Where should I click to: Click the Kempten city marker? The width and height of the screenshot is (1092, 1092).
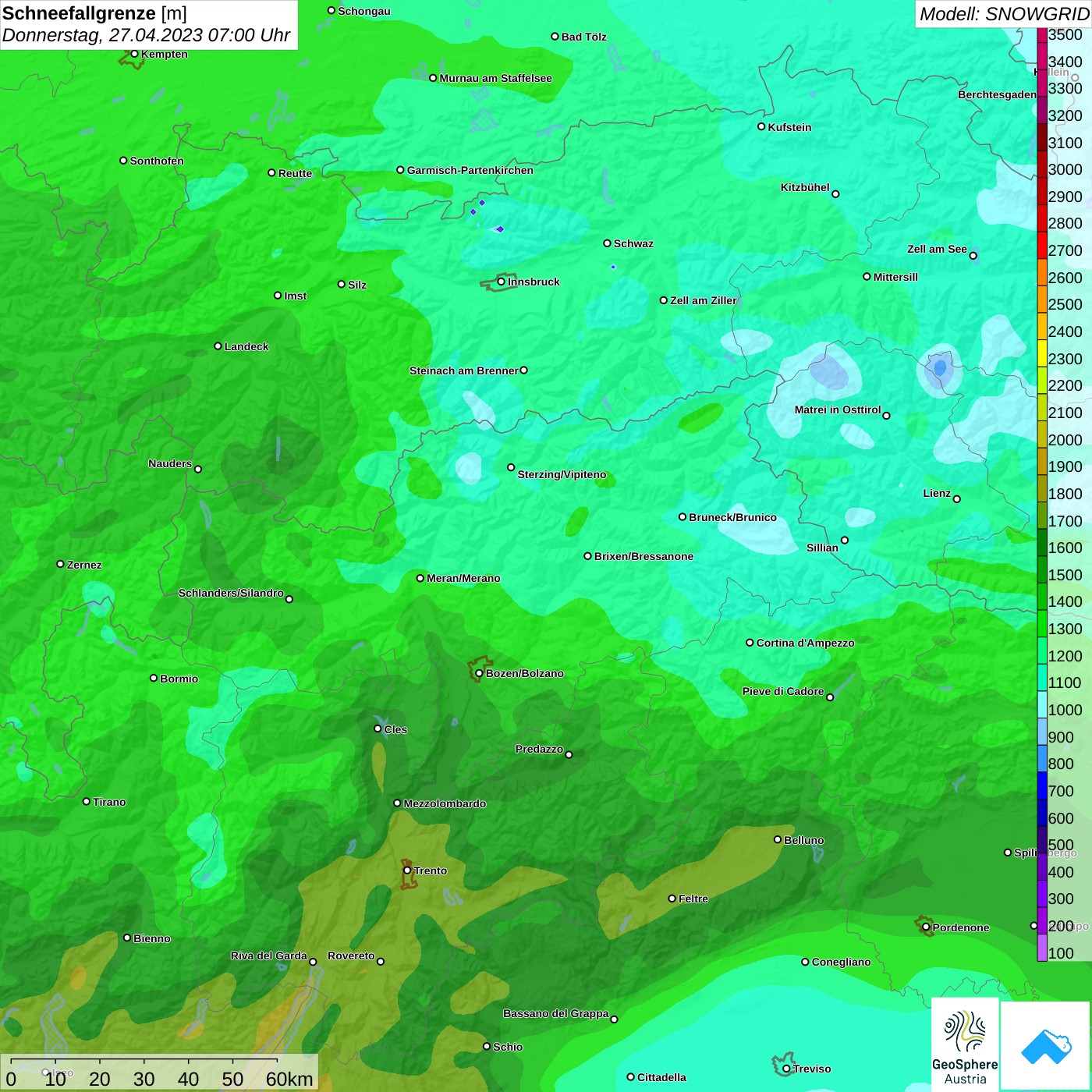click(x=134, y=54)
